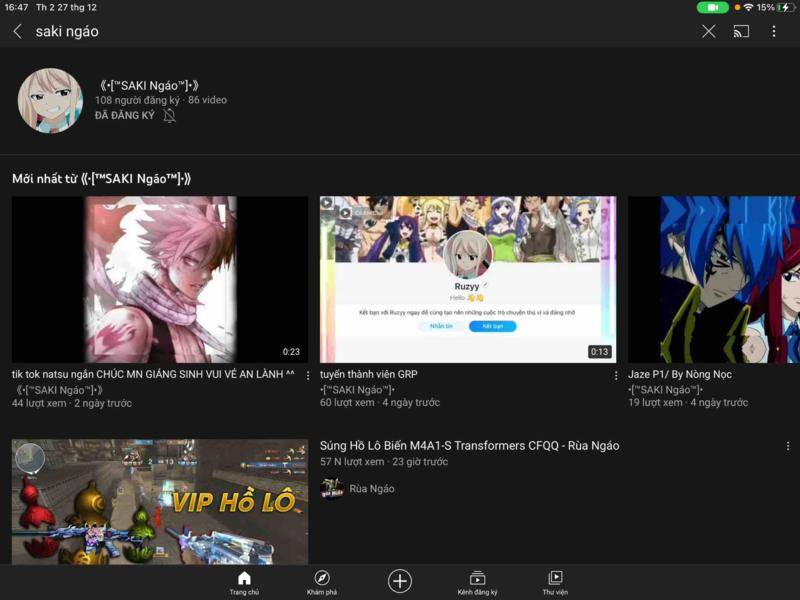Tap the back arrow beside the search text
The height and width of the screenshot is (600, 800).
17,32
